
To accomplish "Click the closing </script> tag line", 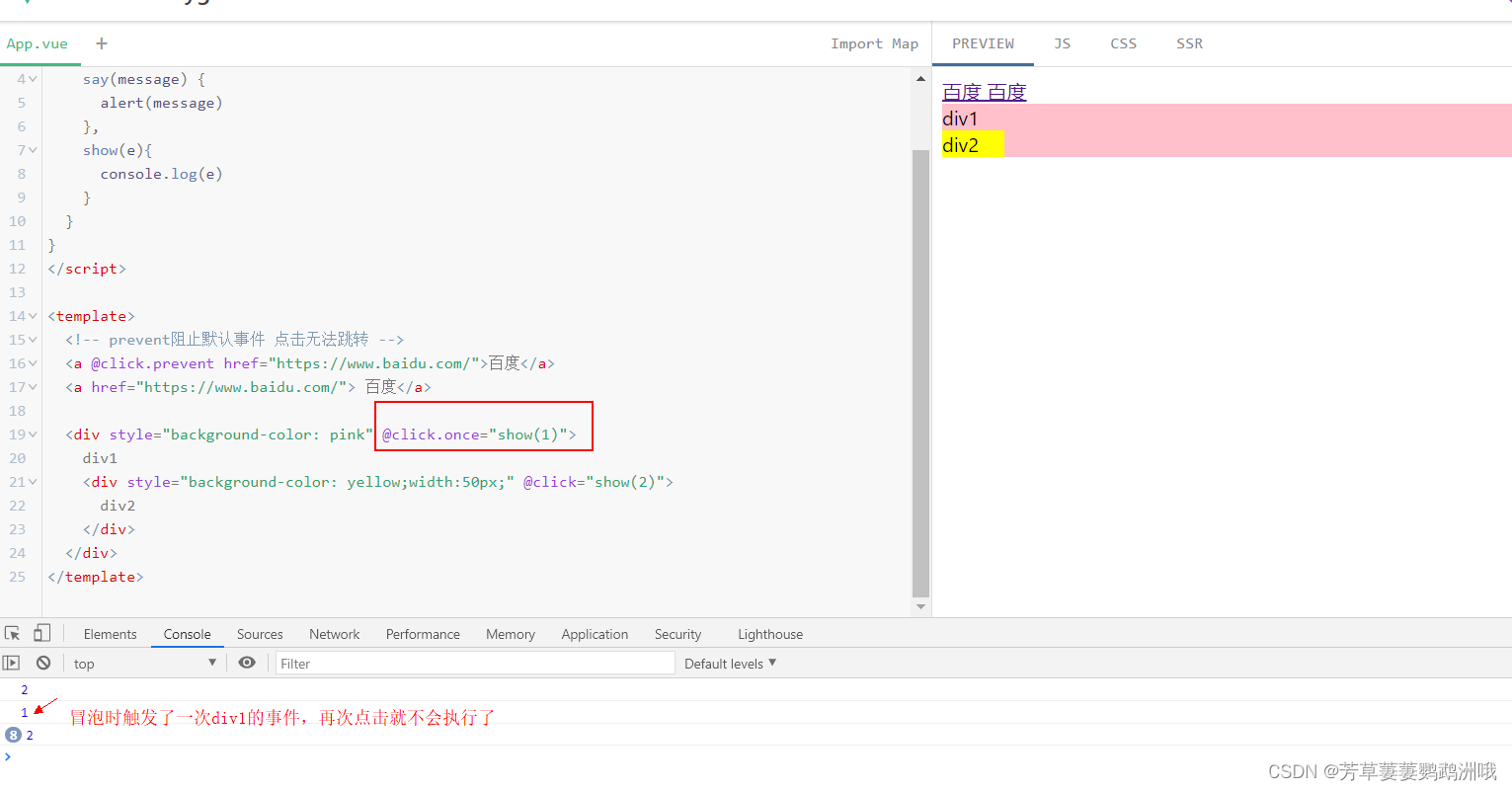I will [x=87, y=269].
